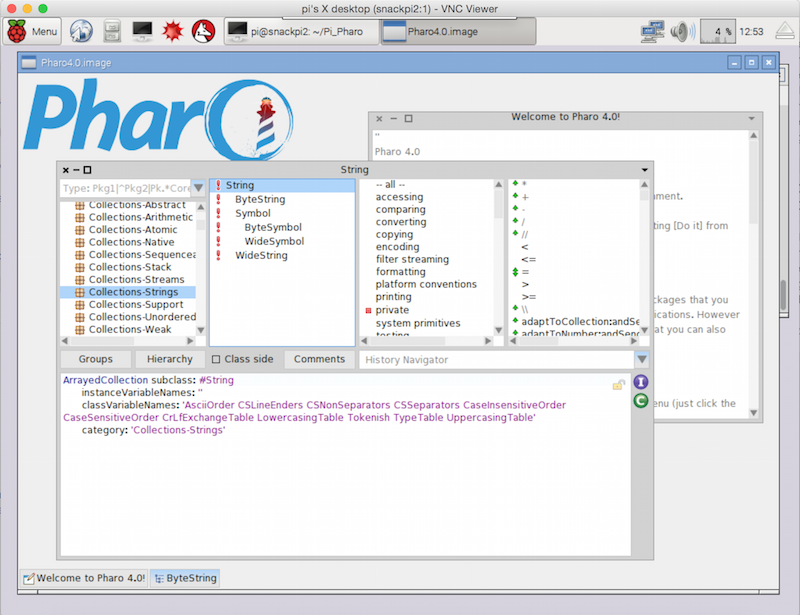Select Collections-Atomic package
The image size is (800, 615).
[133, 230]
